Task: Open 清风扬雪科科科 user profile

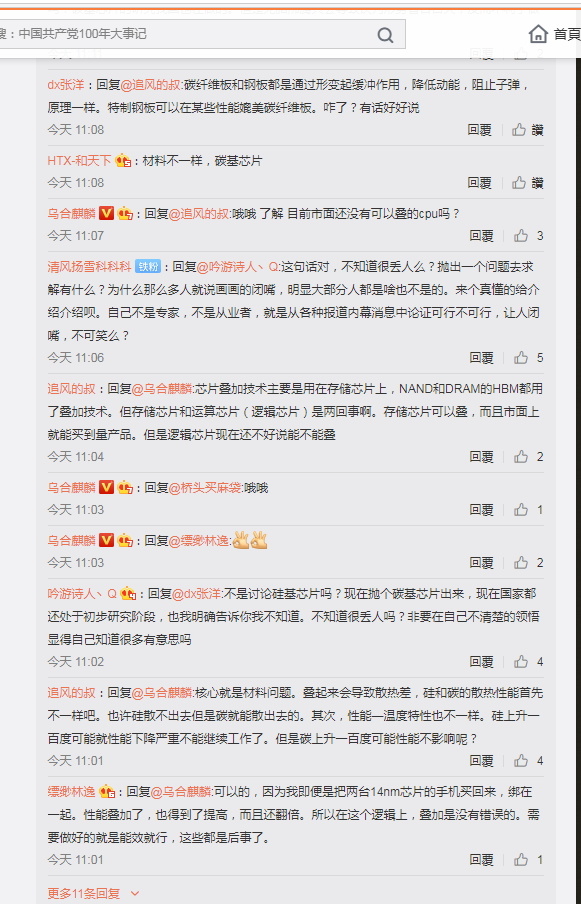Action: coord(89,266)
